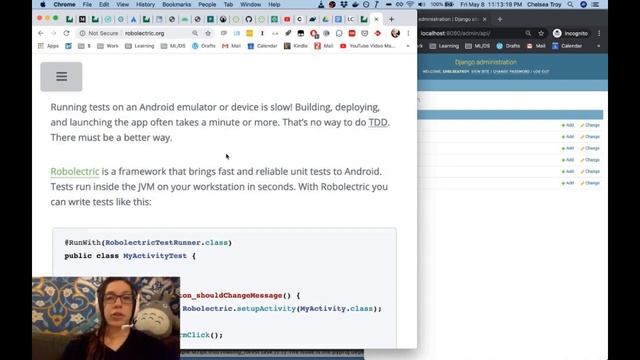Image resolution: width=640 pixels, height=360 pixels.
Task: Open the YouTube Video Ma... bookmark
Action: [x=367, y=46]
